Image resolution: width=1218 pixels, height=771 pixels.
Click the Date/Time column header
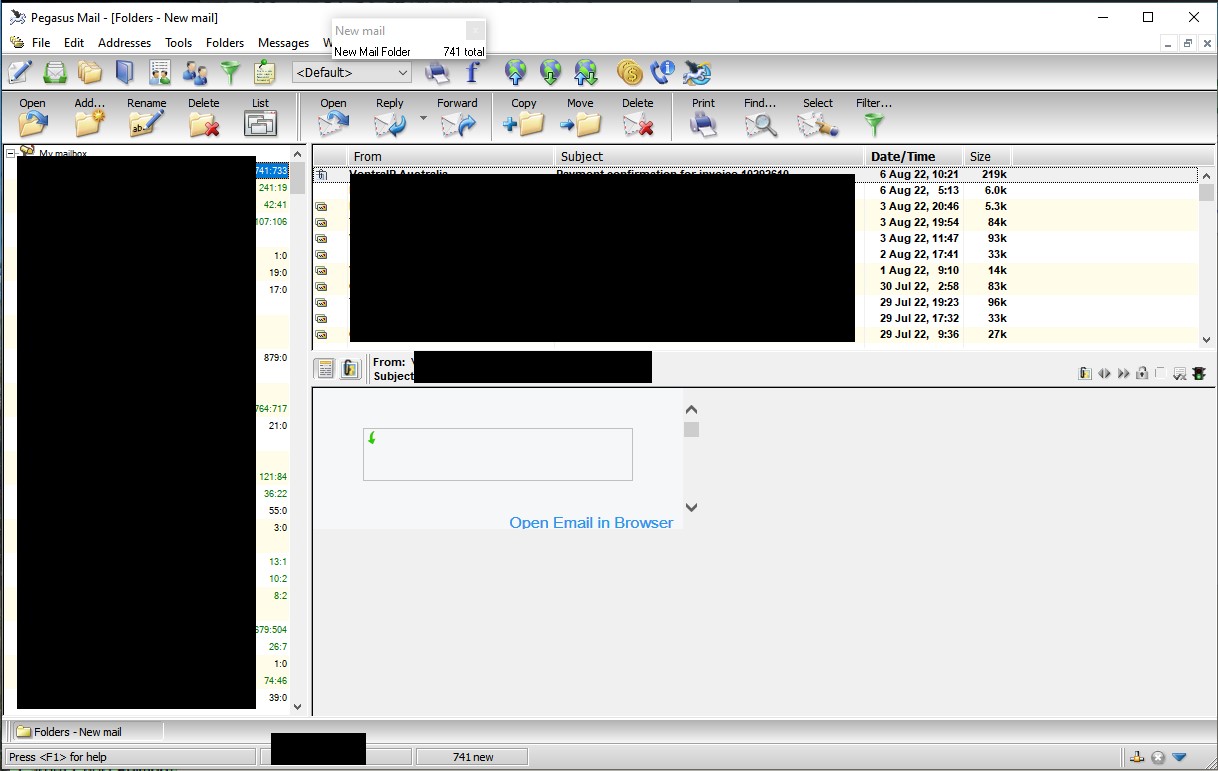[x=902, y=156]
